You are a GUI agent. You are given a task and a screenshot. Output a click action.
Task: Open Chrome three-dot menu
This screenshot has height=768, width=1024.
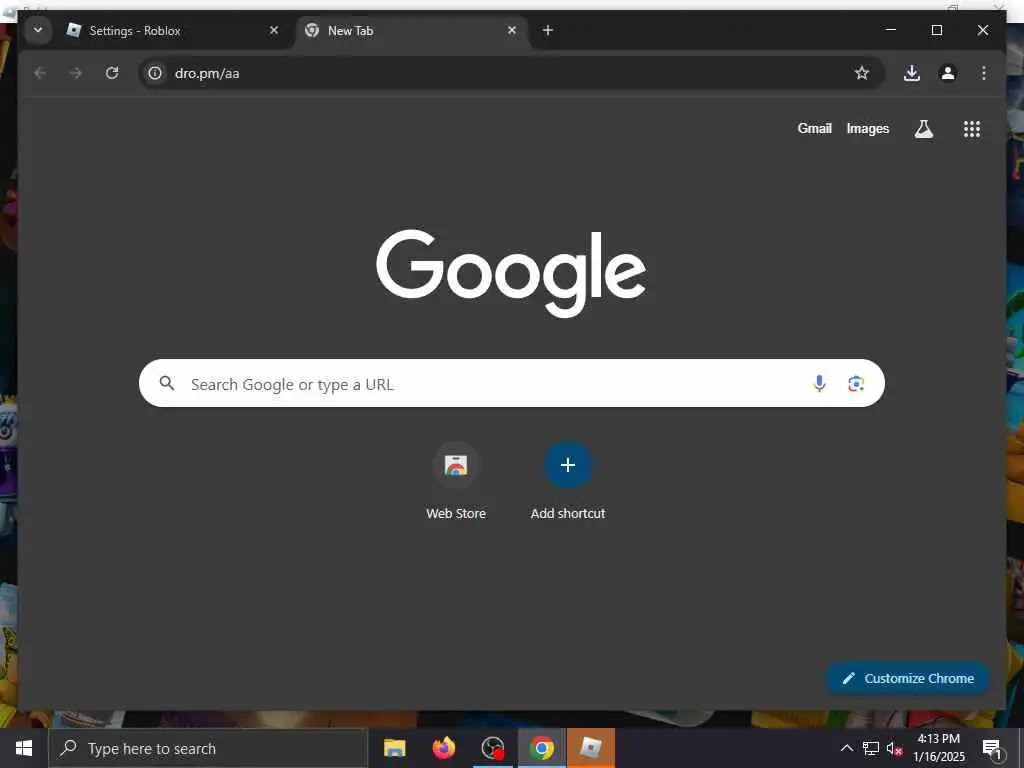pyautogui.click(x=984, y=73)
